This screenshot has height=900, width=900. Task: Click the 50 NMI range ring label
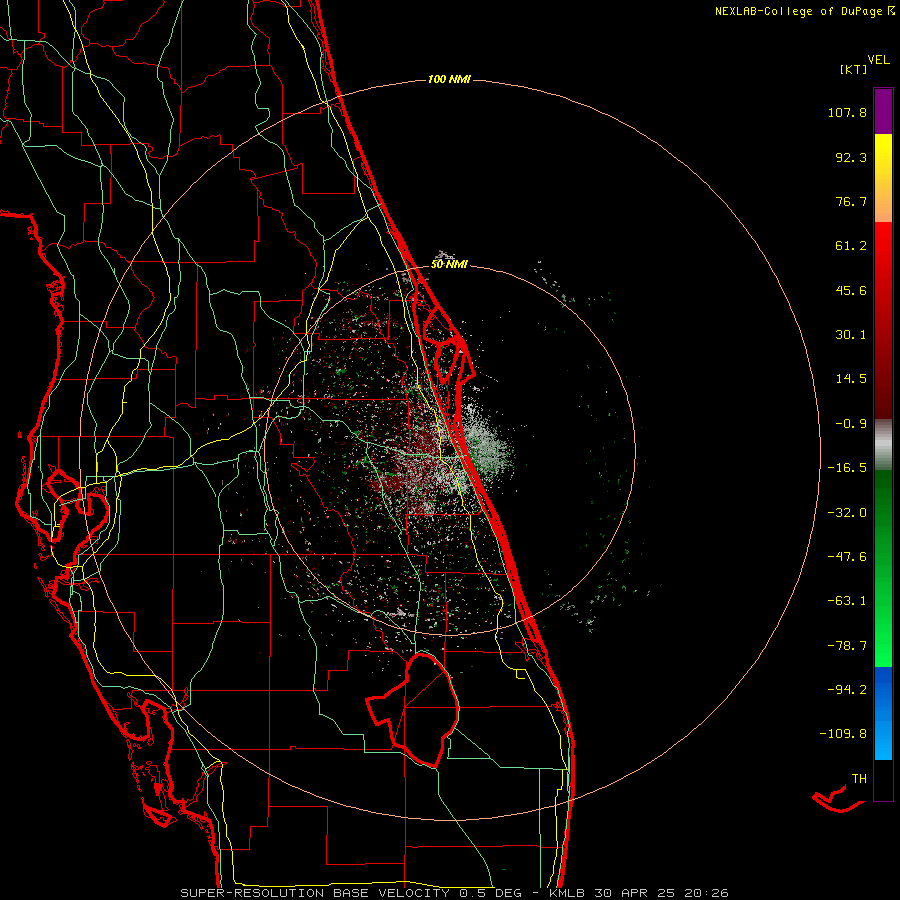(x=449, y=265)
